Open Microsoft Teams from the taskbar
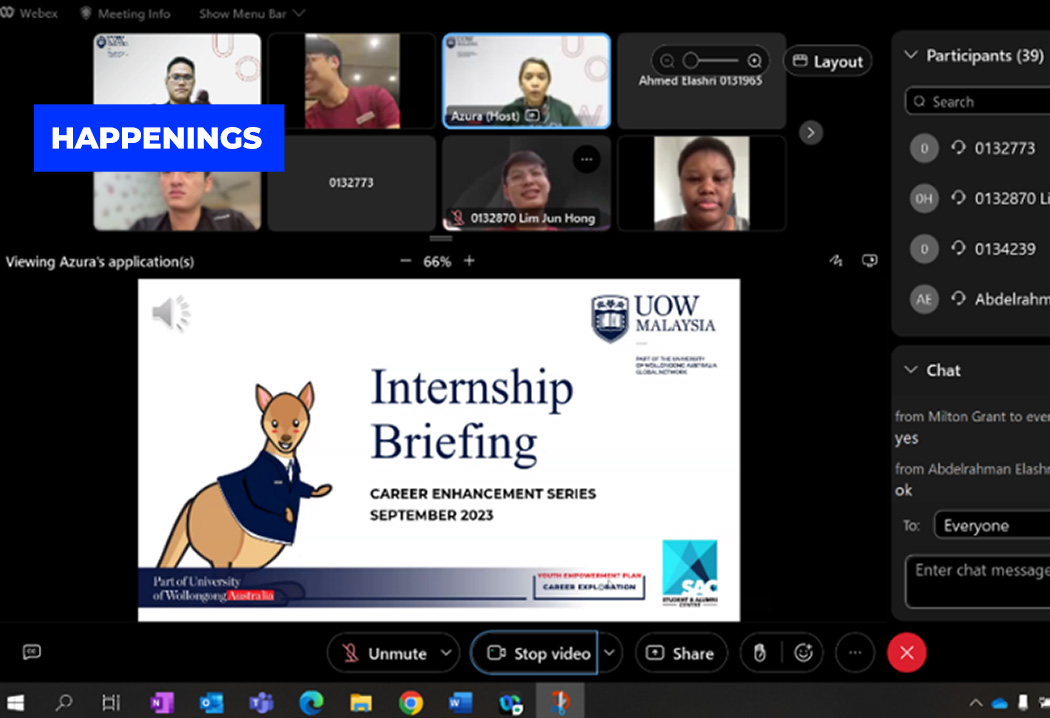 click(x=262, y=703)
